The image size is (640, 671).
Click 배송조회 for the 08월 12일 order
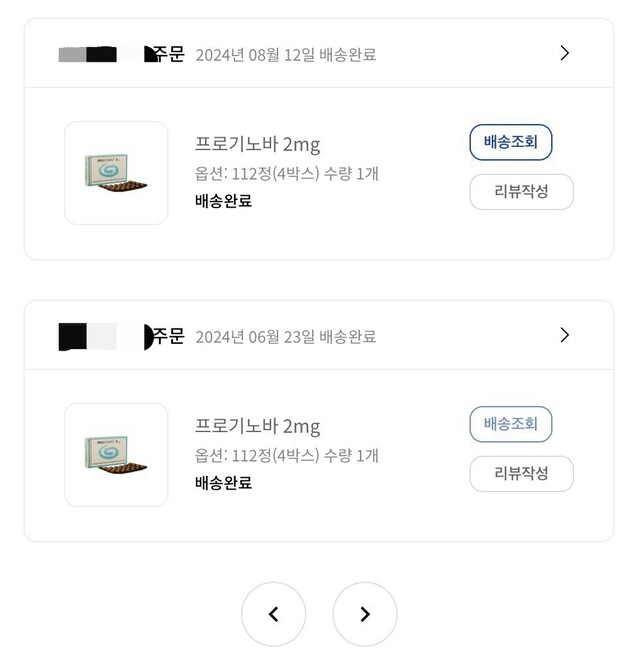tap(510, 142)
